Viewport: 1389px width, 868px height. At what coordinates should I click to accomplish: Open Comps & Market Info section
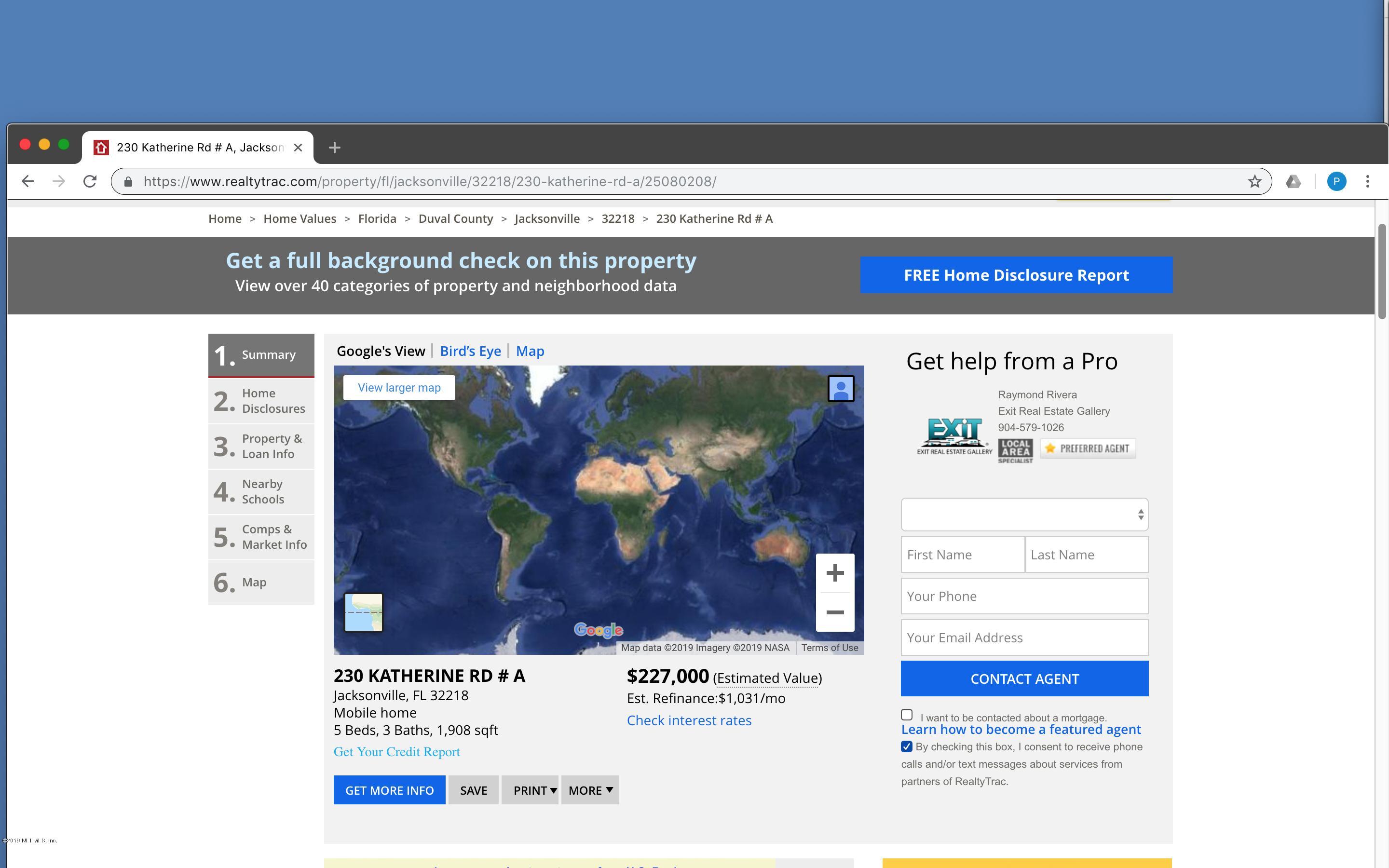tap(261, 537)
